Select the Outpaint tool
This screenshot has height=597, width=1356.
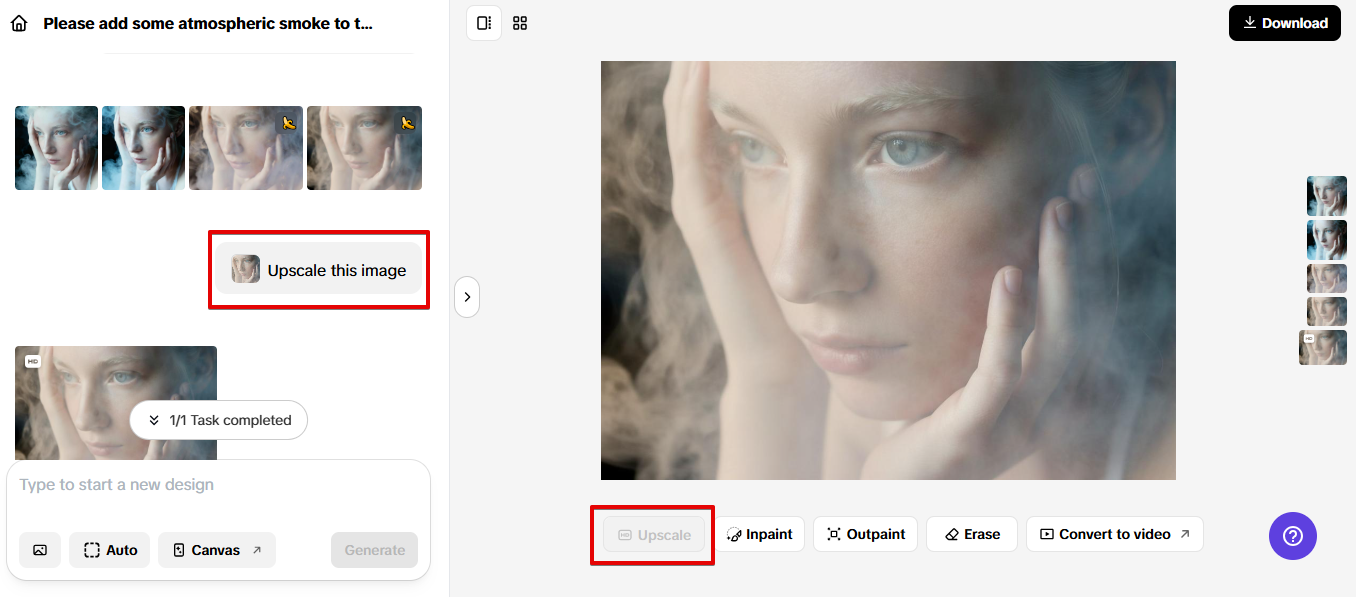865,534
